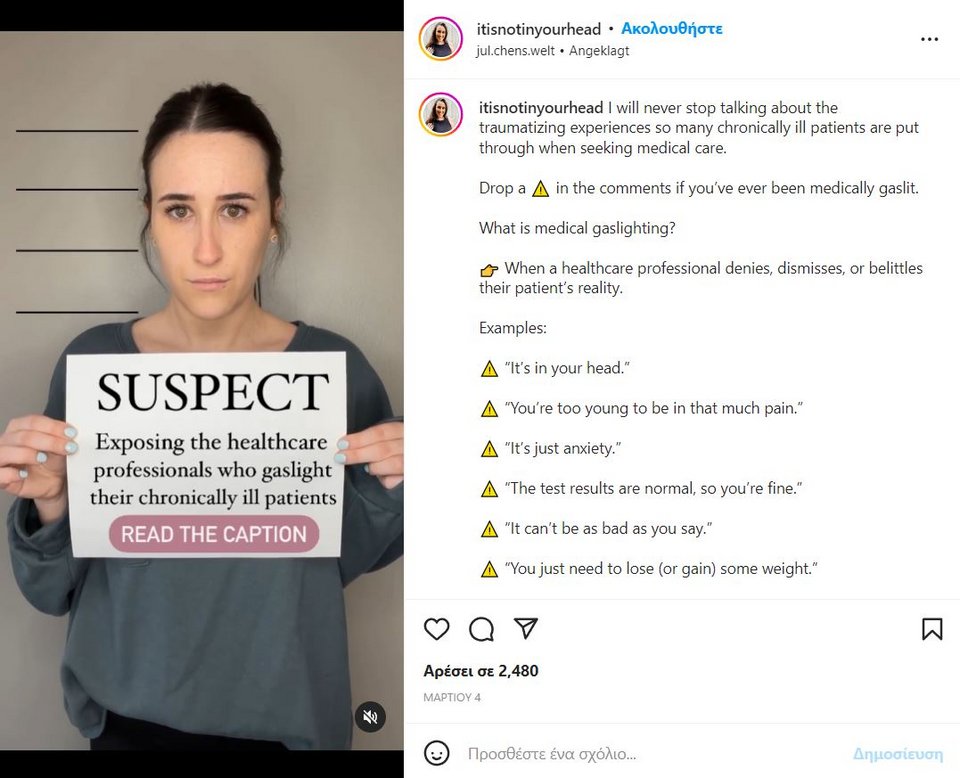Open itisnotinyourhead profile from header username
This screenshot has height=778, width=960.
point(539,29)
